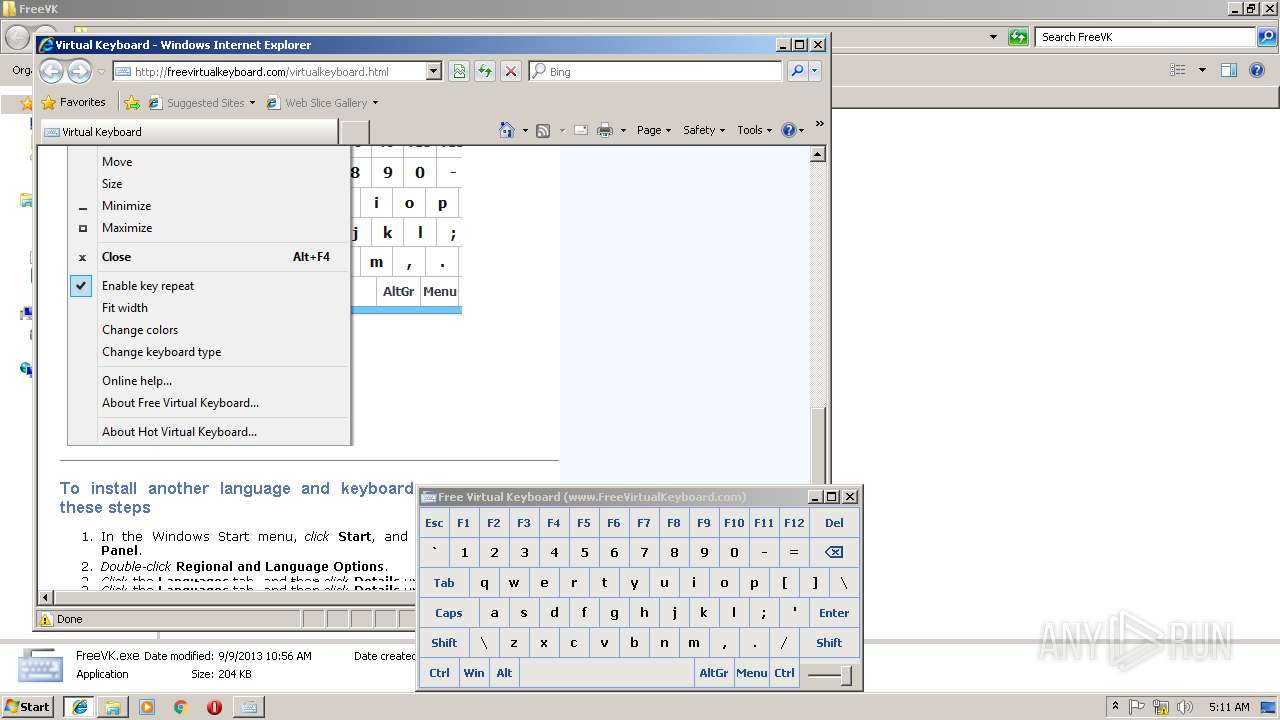Click into the Search FreeVK field
Image resolution: width=1280 pixels, height=720 pixels.
coord(1146,37)
